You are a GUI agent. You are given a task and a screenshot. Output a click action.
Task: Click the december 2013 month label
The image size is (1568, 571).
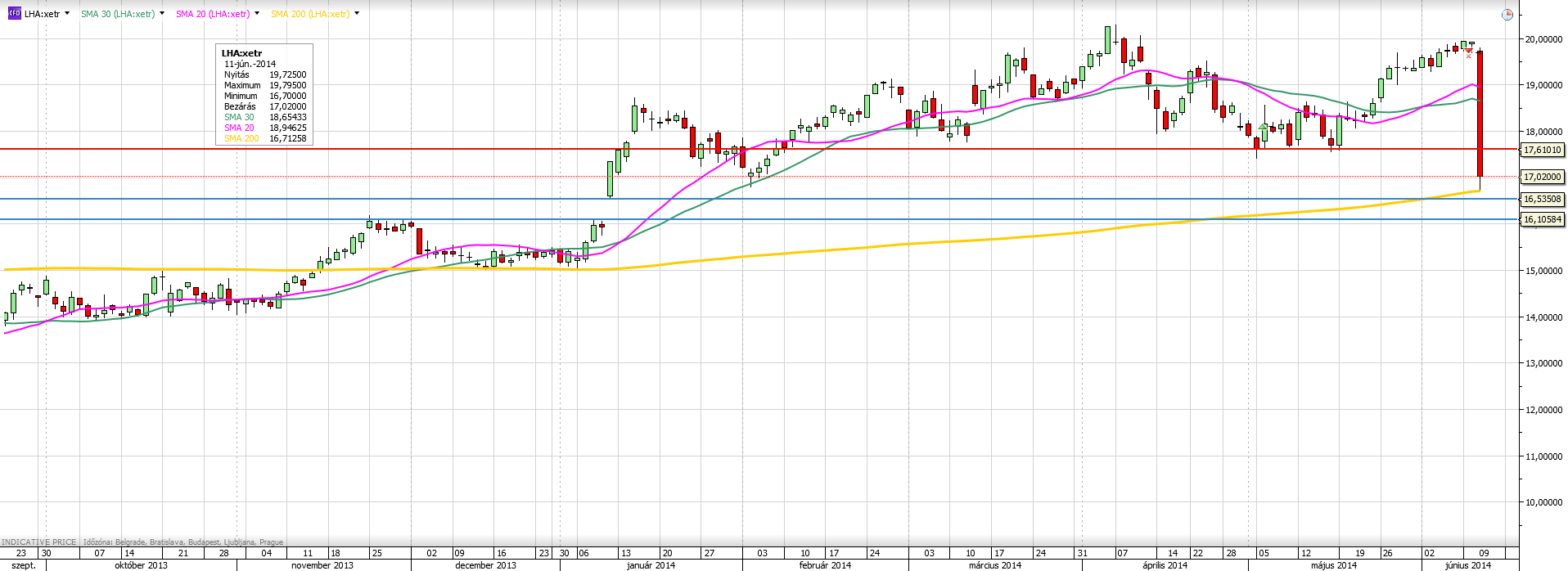(x=485, y=565)
